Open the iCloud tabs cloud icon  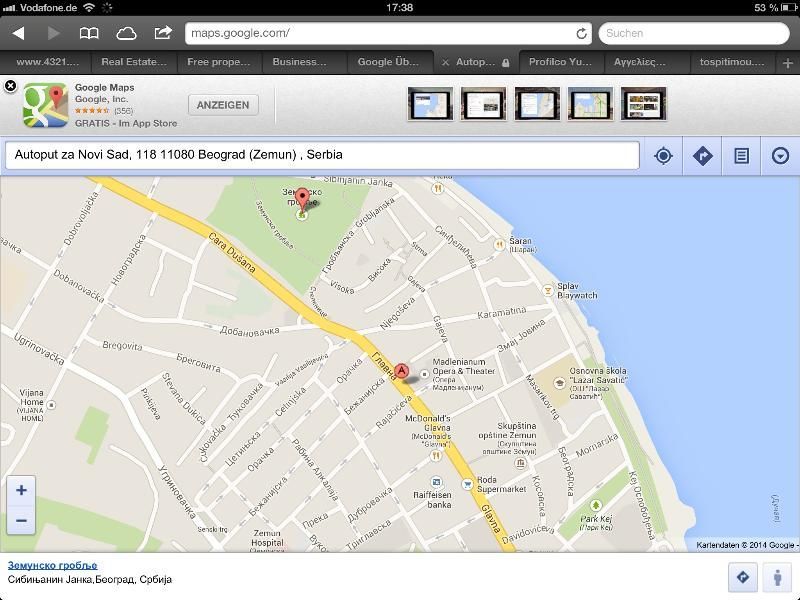(x=126, y=33)
